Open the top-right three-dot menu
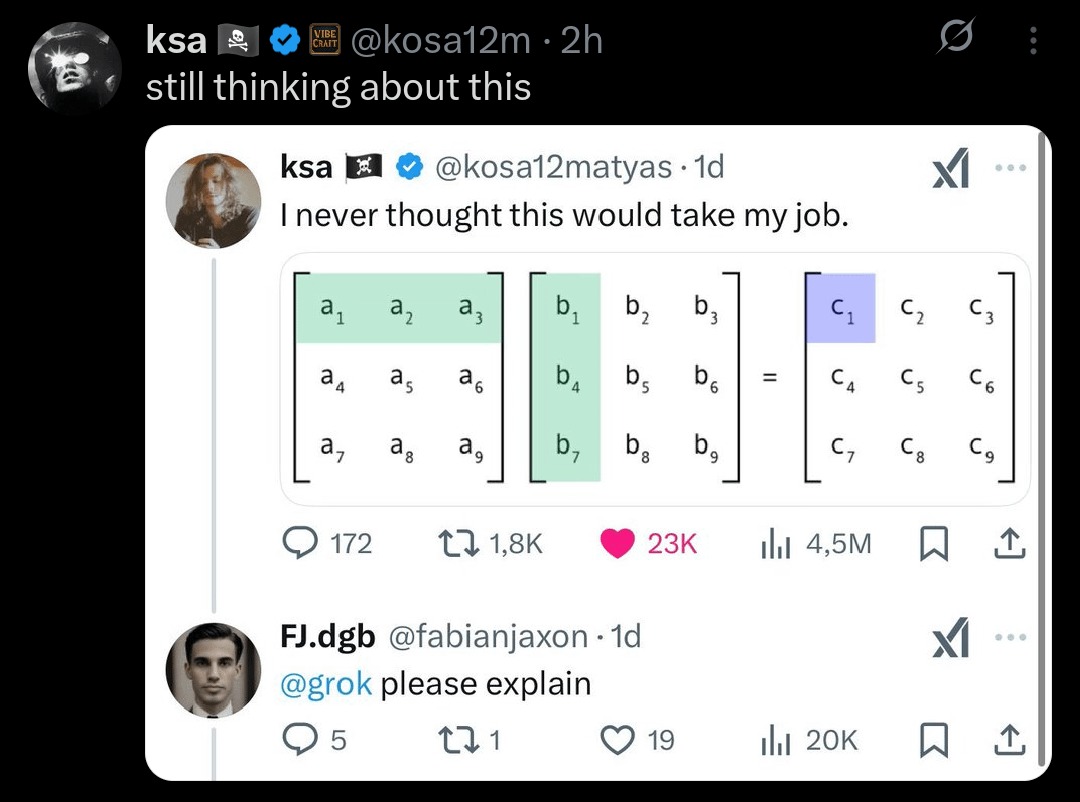The width and height of the screenshot is (1080, 802). (x=1033, y=40)
